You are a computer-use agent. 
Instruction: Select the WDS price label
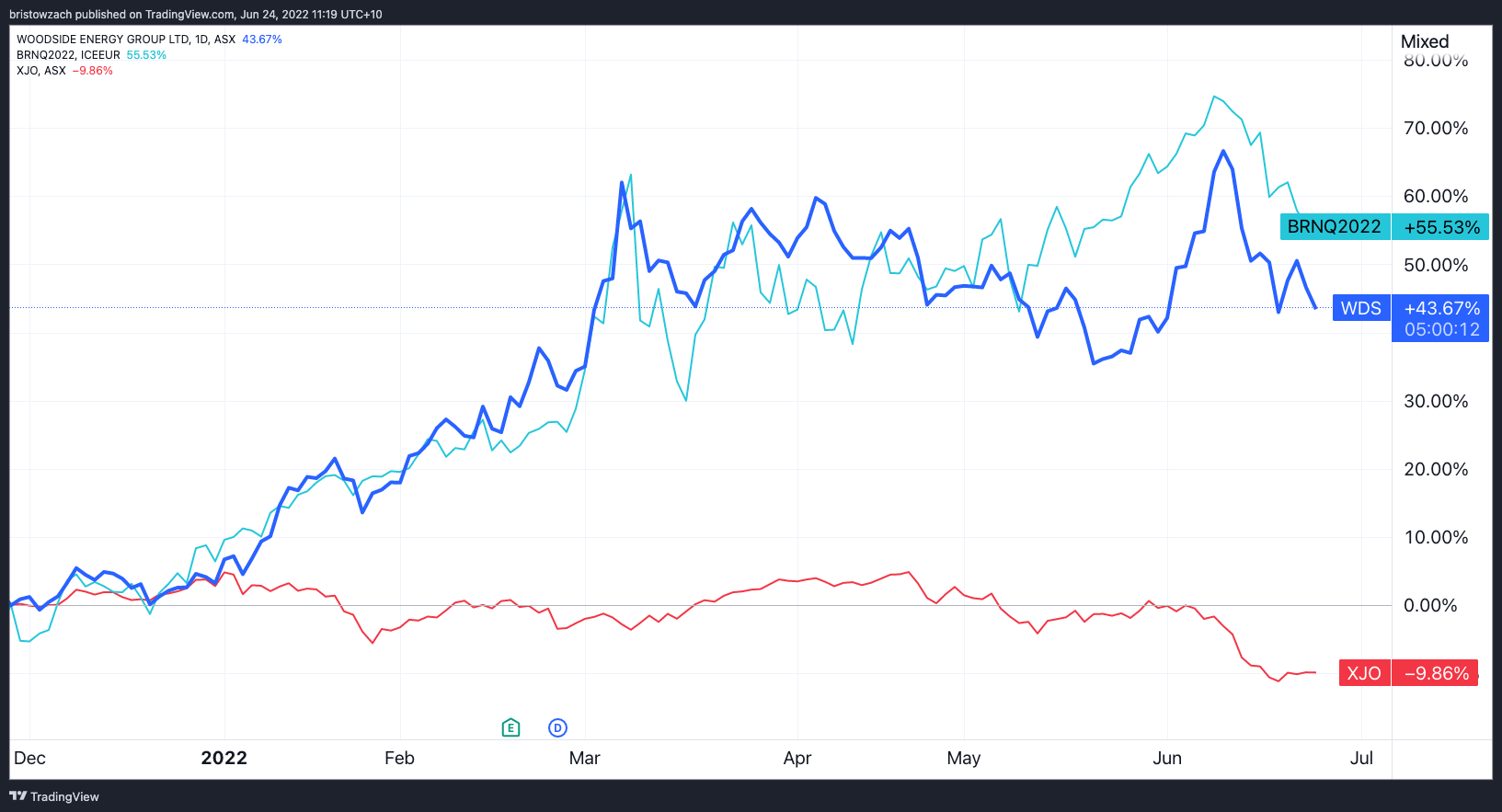(1361, 308)
